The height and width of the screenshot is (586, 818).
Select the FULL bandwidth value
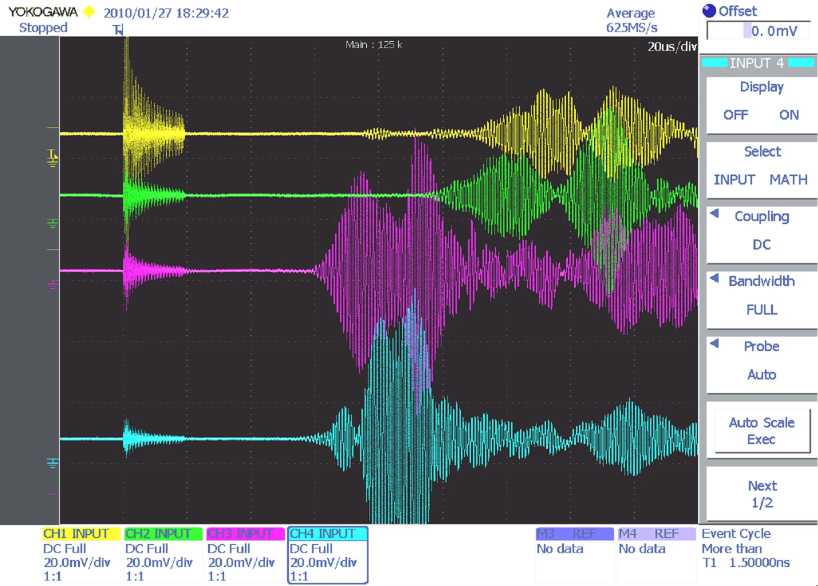tap(762, 309)
